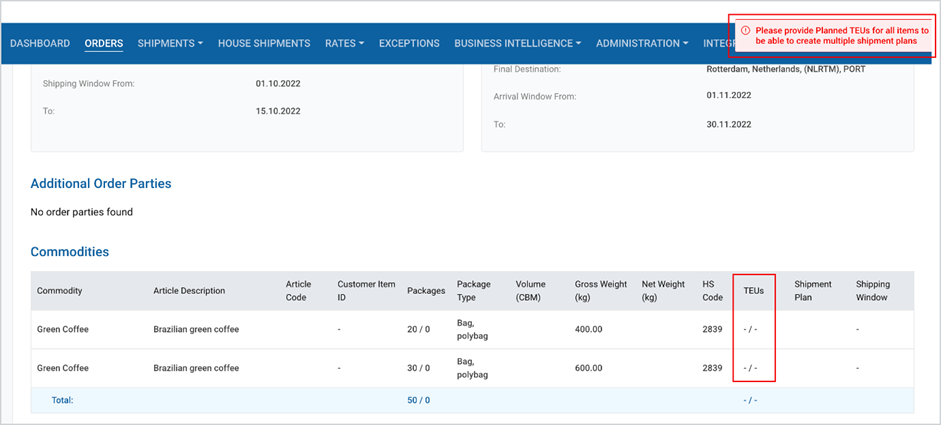Screen dimensions: 941x425
Task: Select the Orders tab in navigation
Action: tap(104, 43)
